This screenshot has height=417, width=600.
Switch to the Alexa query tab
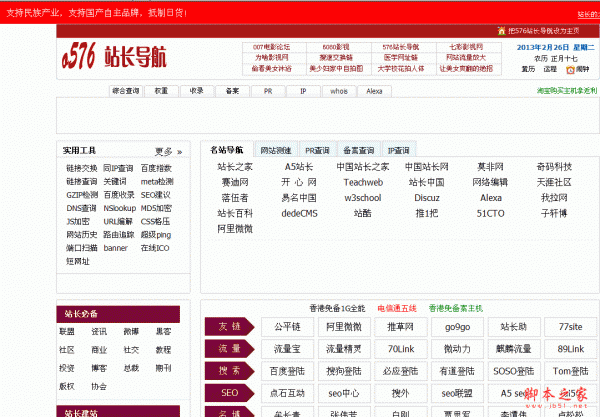[x=374, y=91]
